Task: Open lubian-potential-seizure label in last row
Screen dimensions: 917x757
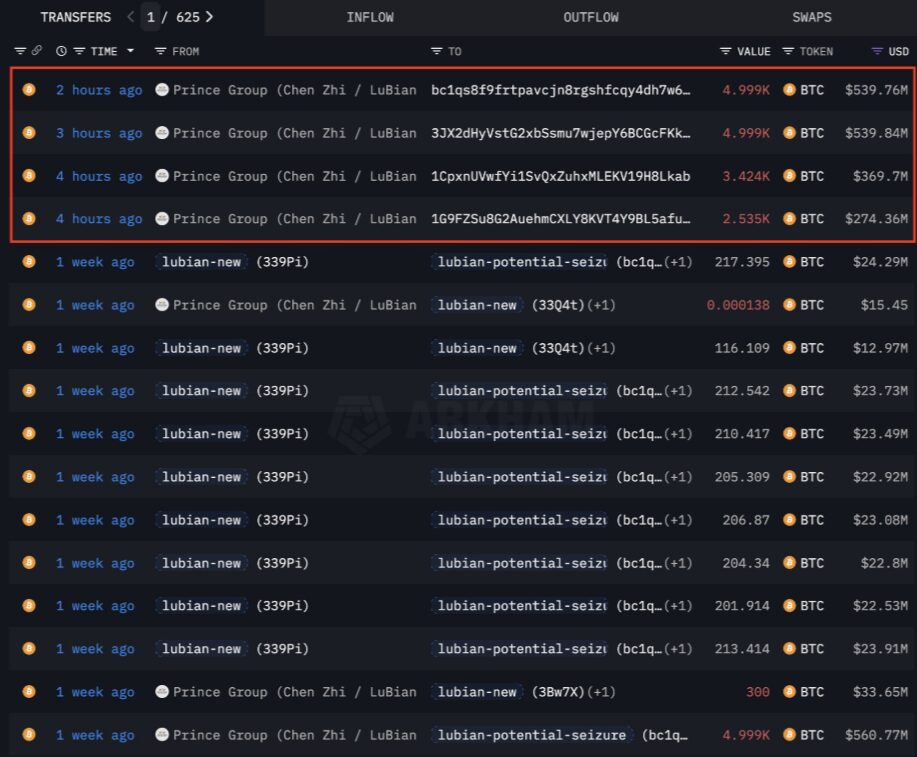Action: [x=531, y=735]
